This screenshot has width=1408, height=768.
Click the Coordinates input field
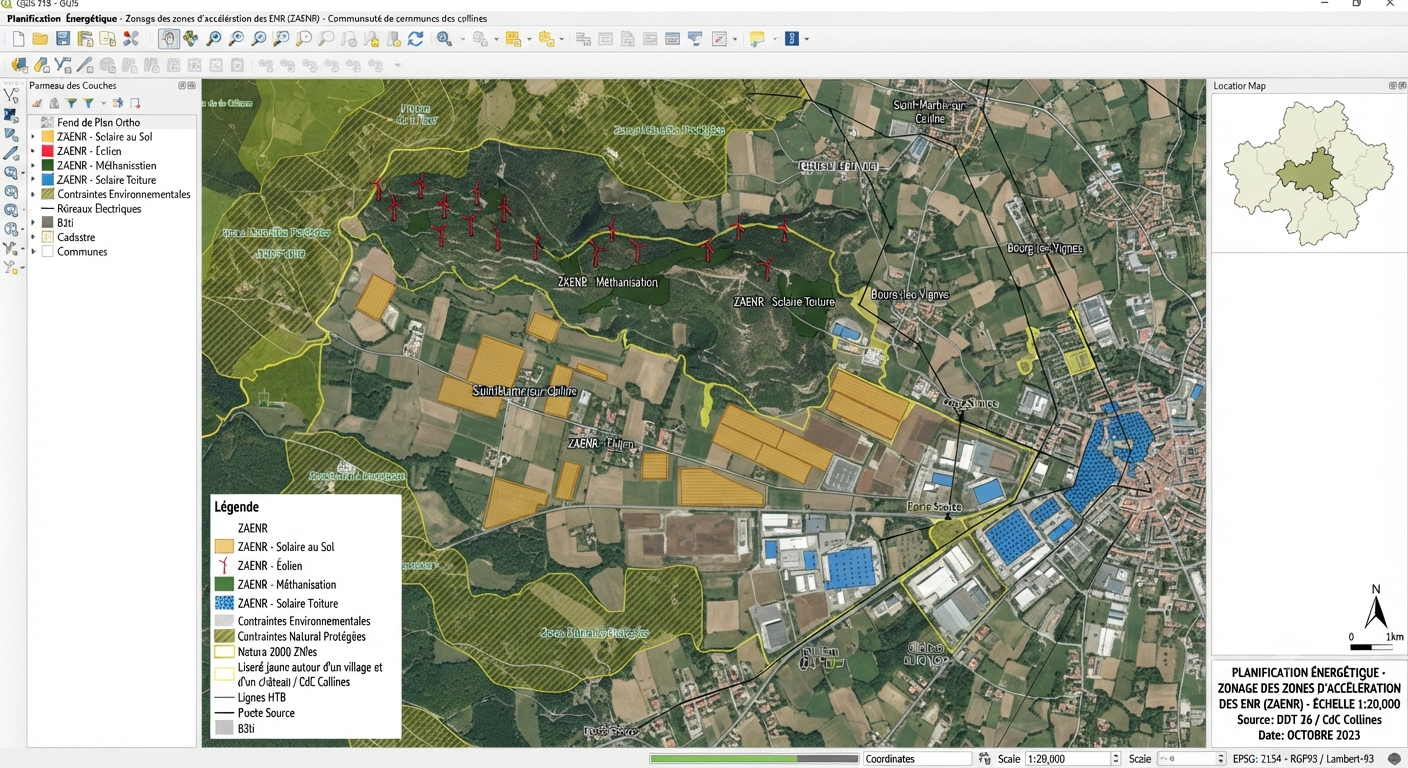[917, 759]
